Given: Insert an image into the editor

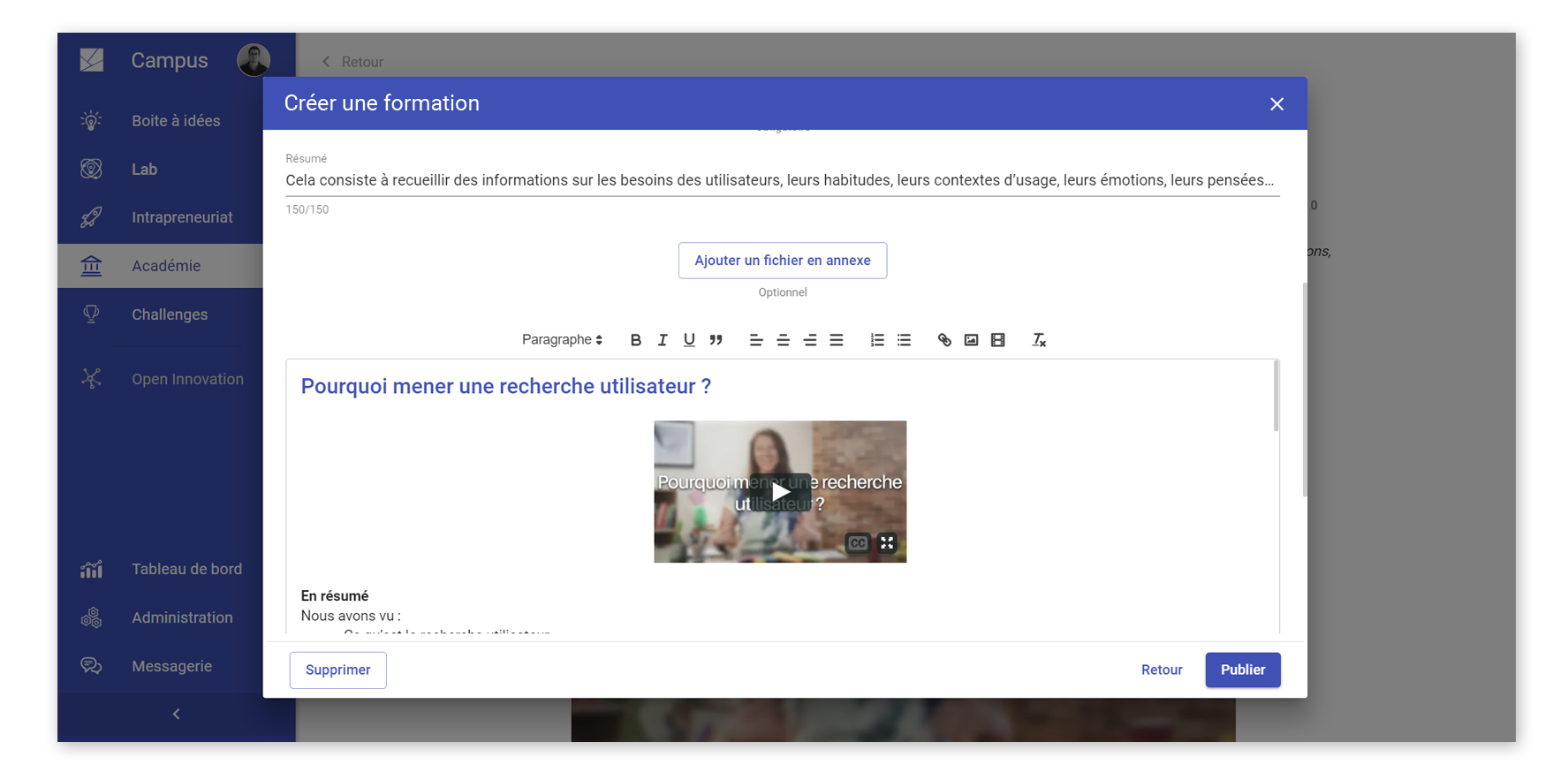Looking at the screenshot, I should pos(971,340).
